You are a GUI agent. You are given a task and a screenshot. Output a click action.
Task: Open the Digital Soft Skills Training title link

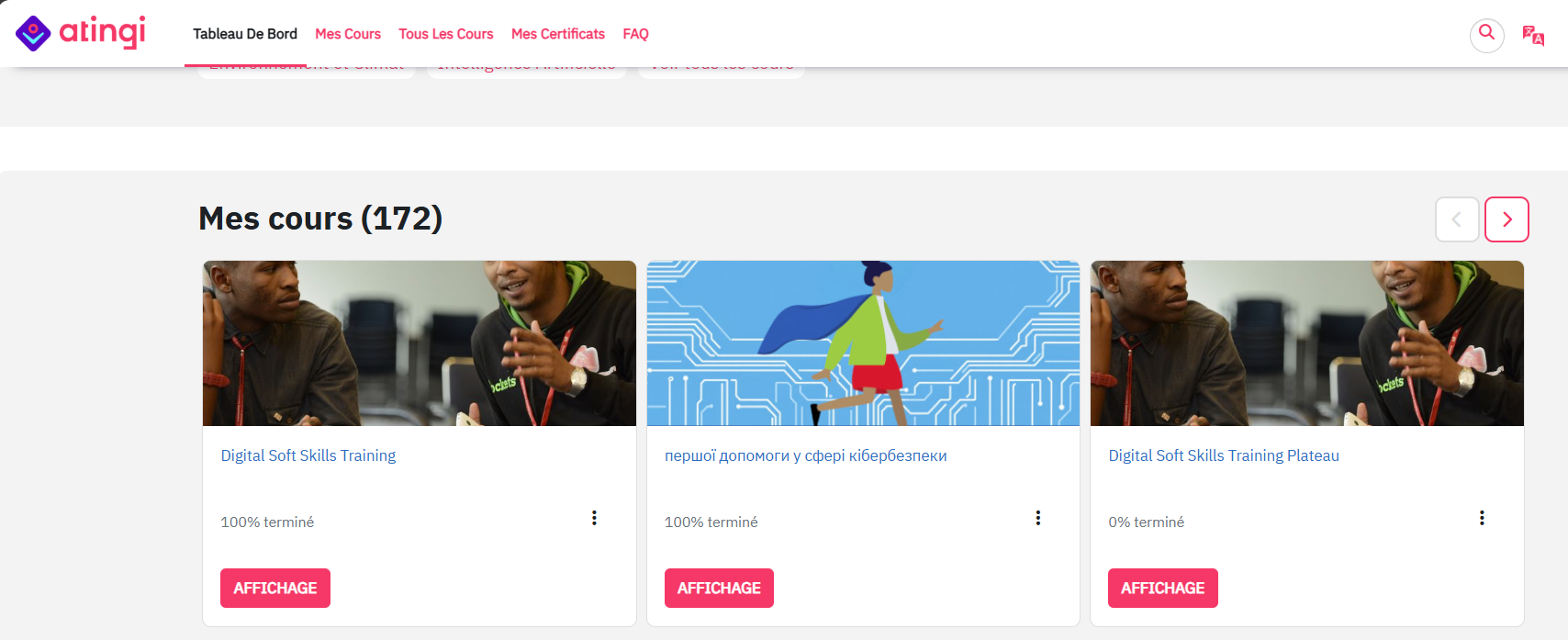tap(308, 455)
